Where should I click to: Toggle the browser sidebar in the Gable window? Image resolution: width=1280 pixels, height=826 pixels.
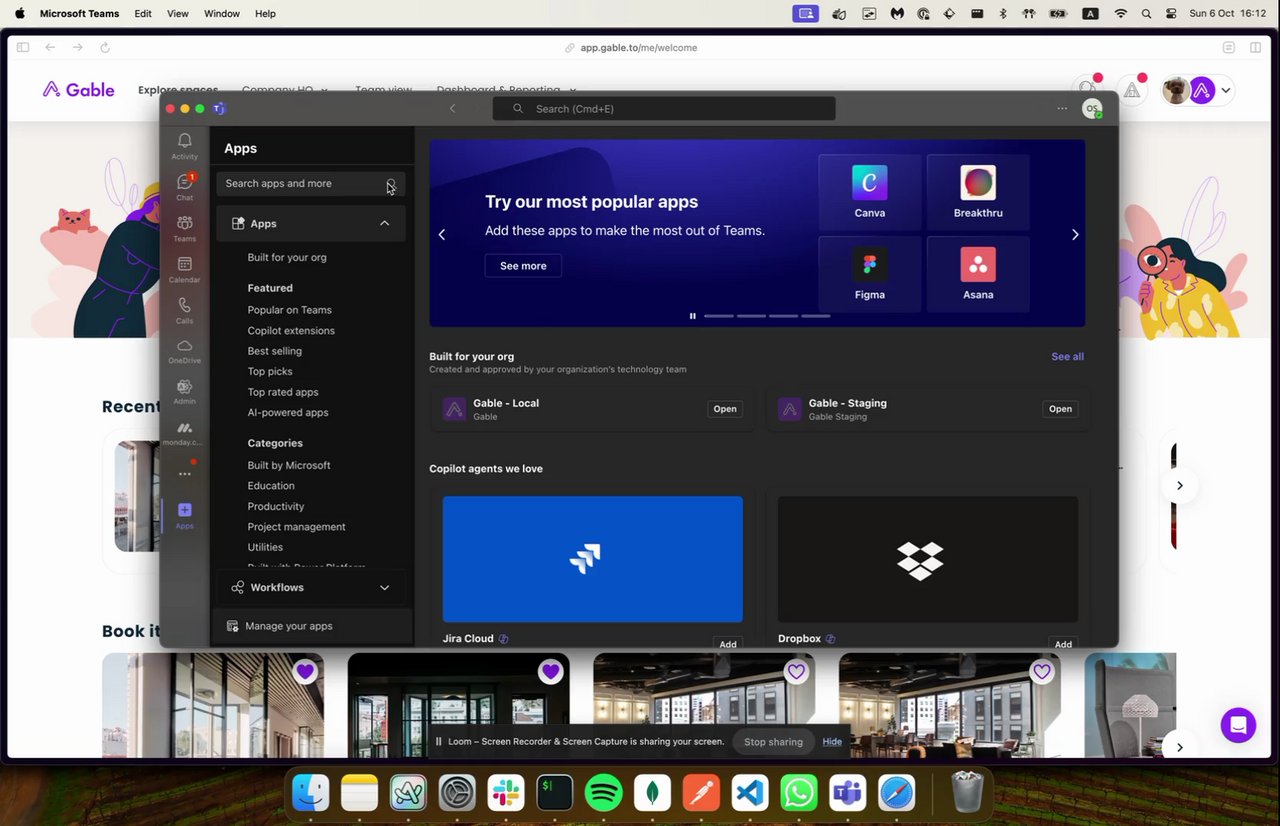point(23,47)
